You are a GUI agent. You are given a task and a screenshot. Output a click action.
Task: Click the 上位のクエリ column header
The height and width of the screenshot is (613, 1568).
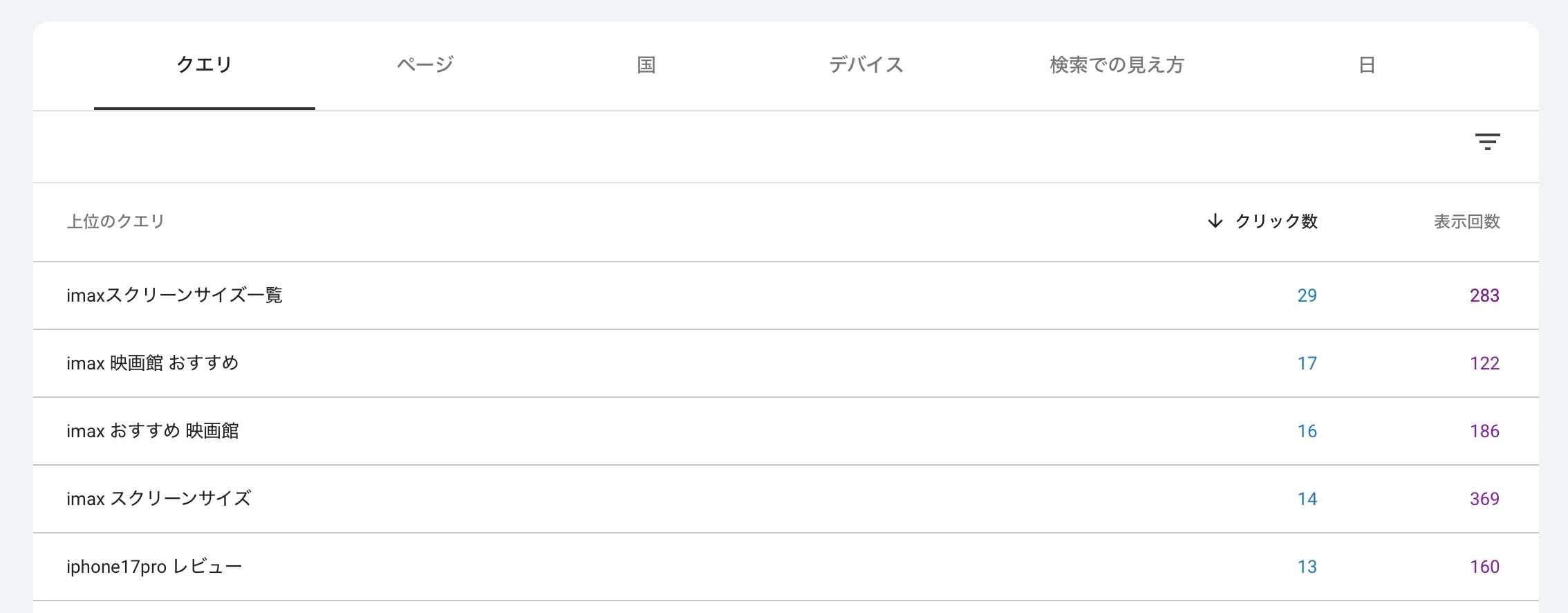115,221
